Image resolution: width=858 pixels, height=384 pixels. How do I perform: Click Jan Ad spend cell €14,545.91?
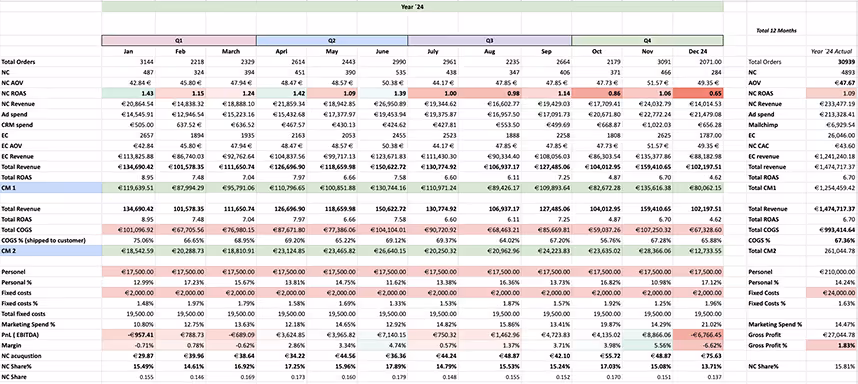[x=136, y=114]
